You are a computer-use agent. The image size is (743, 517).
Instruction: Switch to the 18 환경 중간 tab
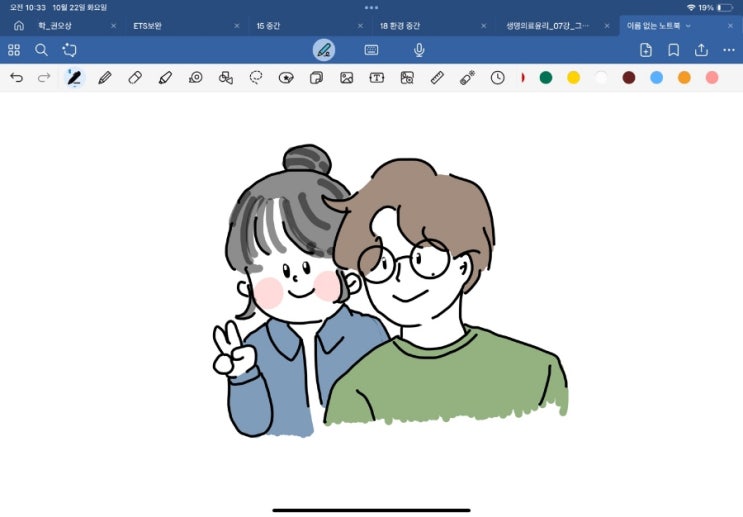[399, 26]
